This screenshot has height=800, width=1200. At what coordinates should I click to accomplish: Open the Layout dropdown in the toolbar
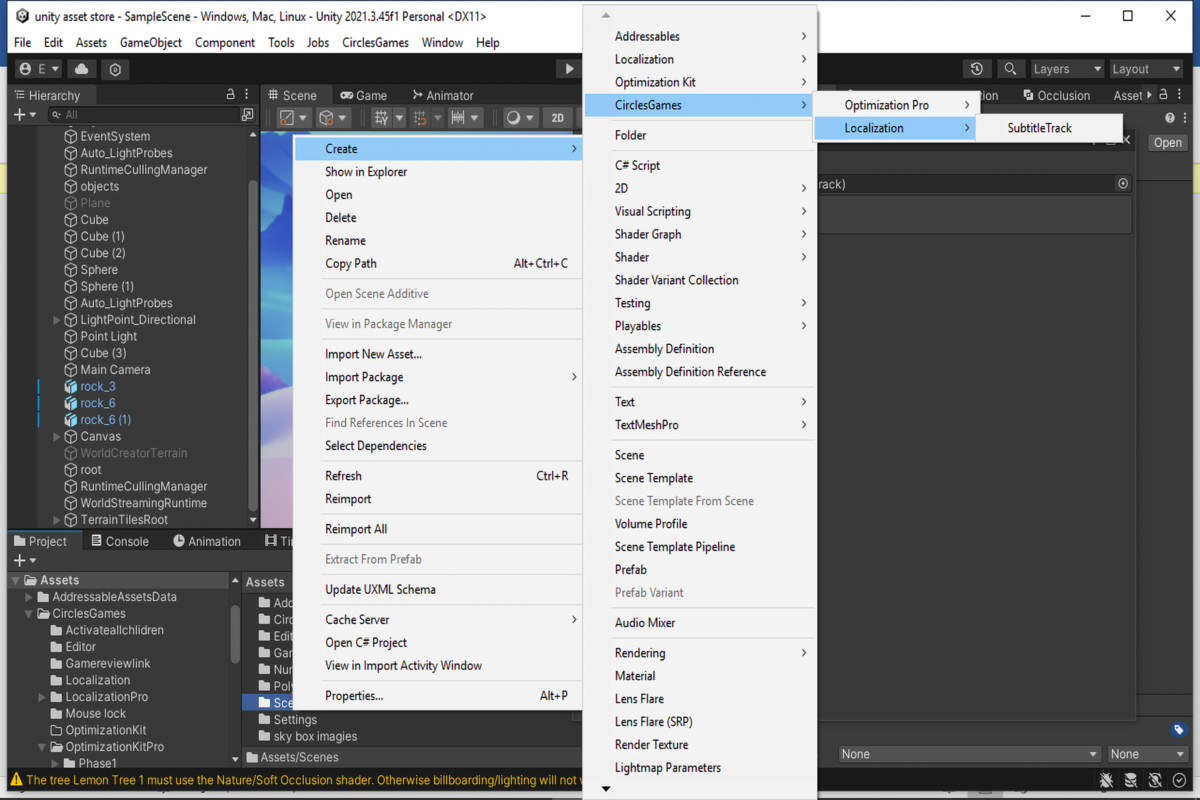(x=1145, y=68)
